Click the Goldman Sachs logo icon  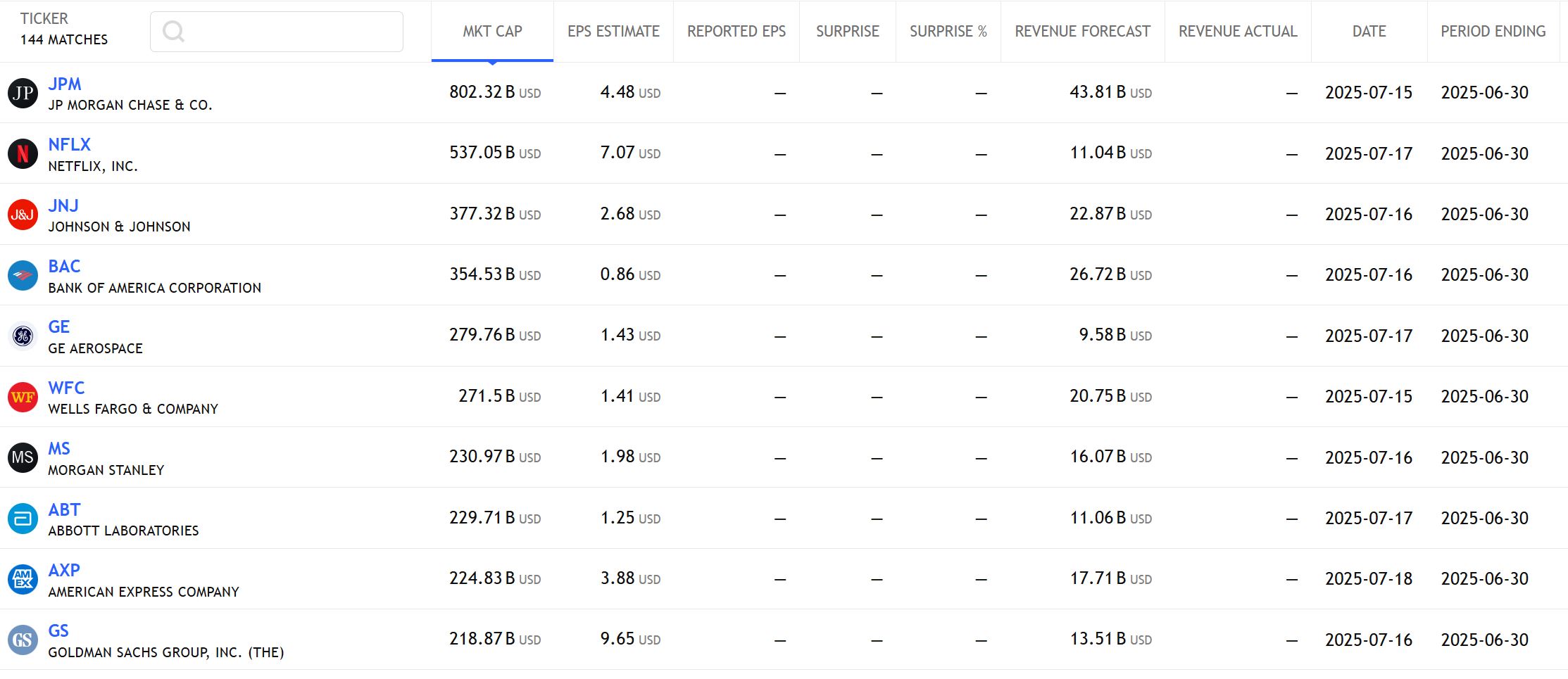[x=23, y=640]
